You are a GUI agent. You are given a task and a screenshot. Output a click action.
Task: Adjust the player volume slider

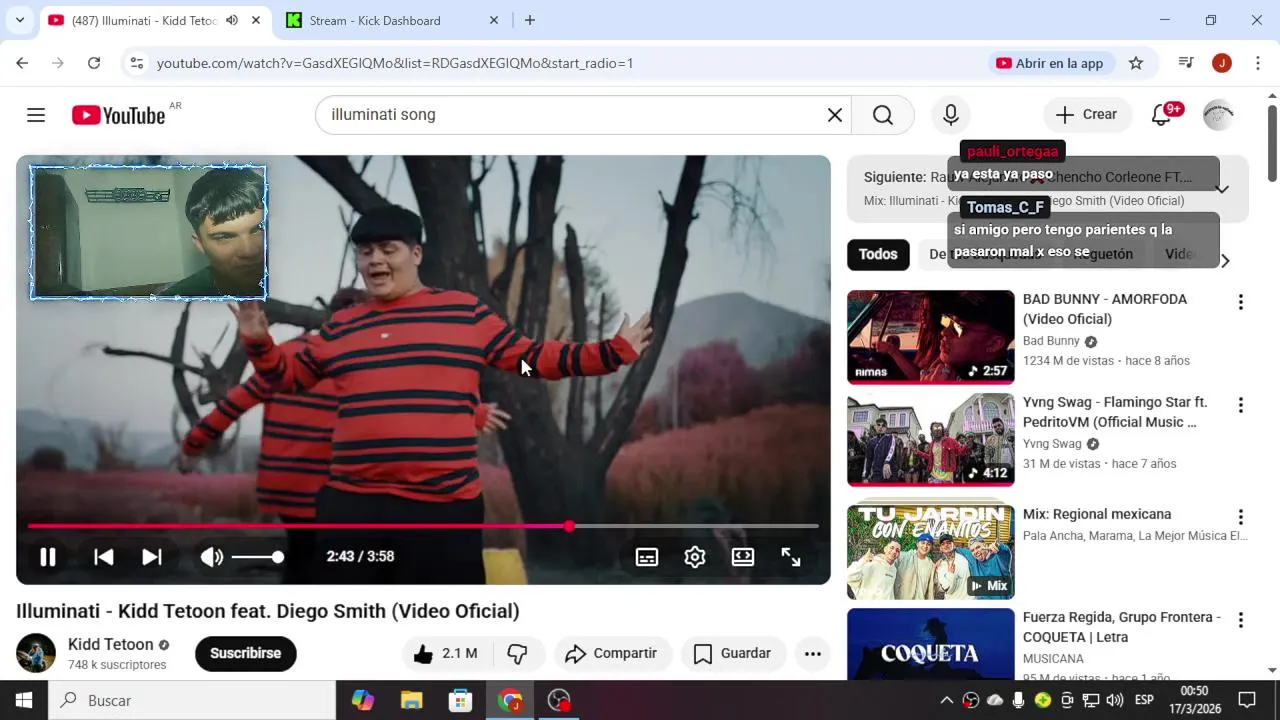pos(257,557)
